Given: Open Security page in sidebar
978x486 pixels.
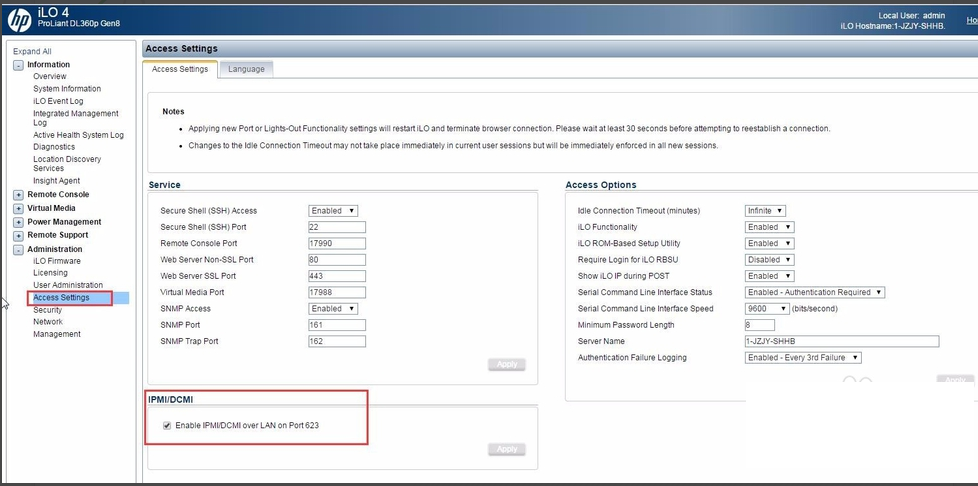Looking at the screenshot, I should tap(47, 310).
